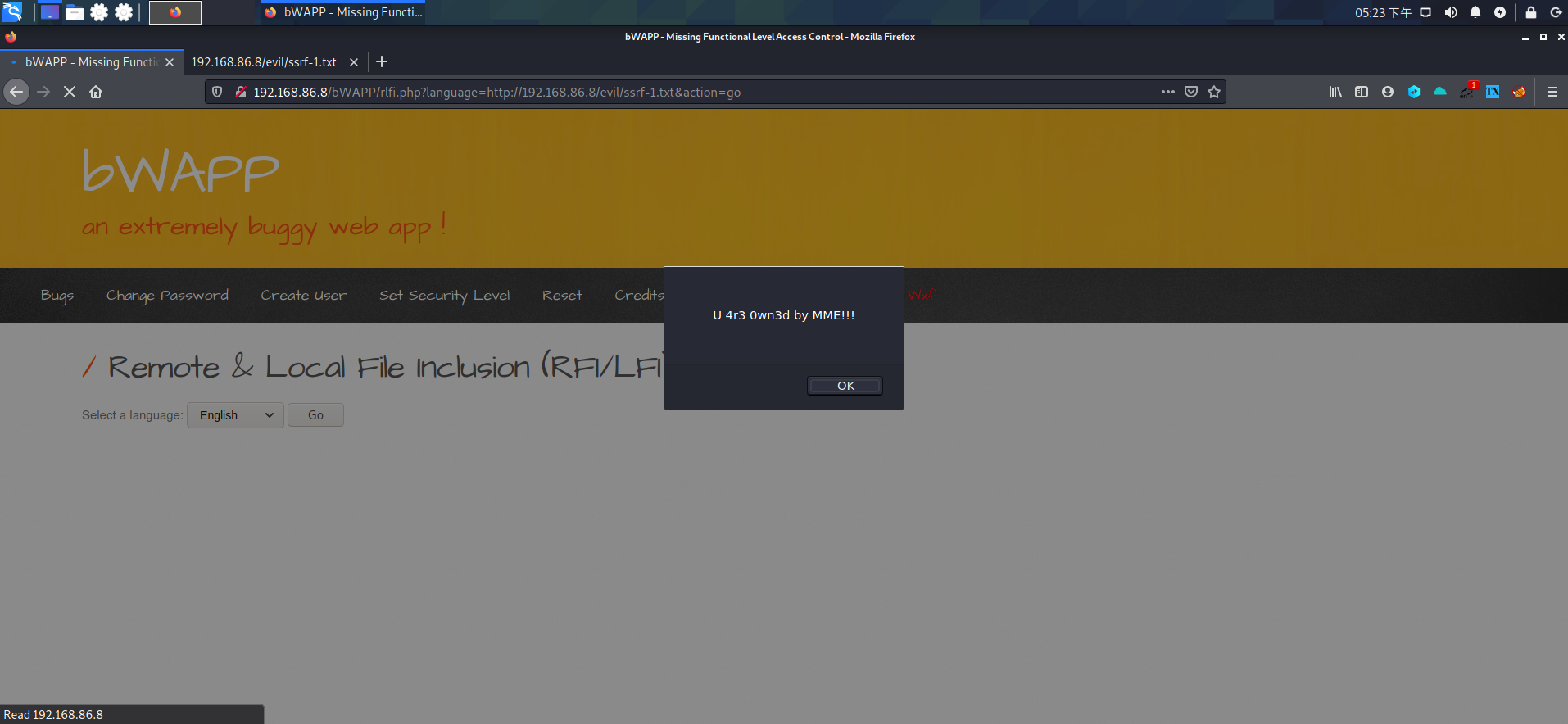Viewport: 1568px width, 724px height.
Task: Click the bWAPP logo heading
Action: coord(181,171)
